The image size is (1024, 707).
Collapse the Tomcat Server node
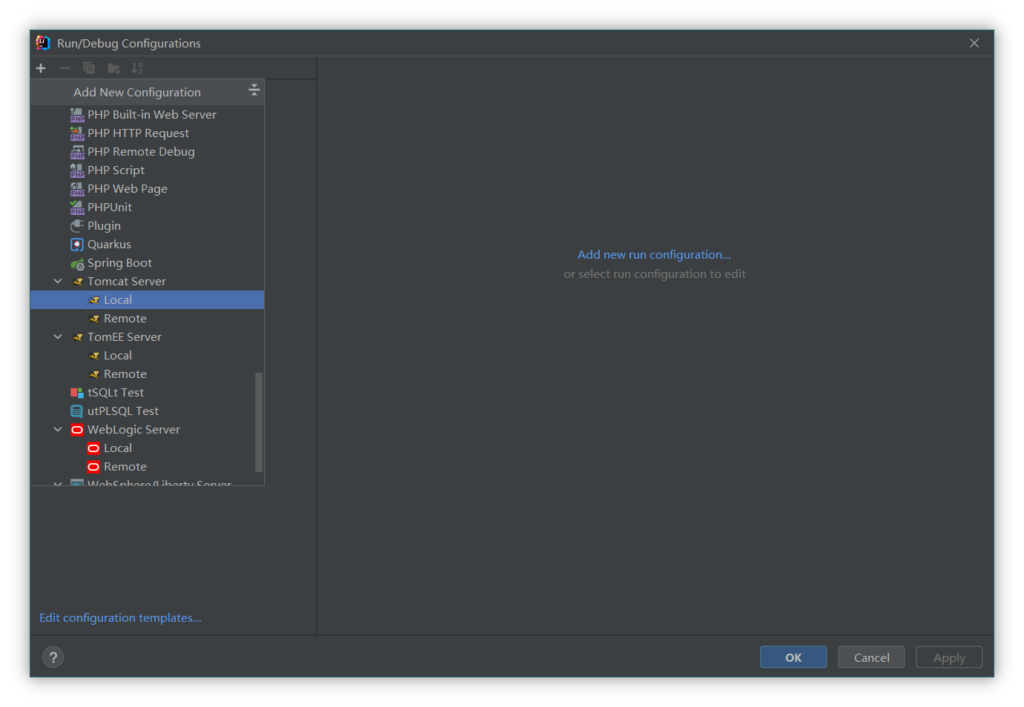[58, 281]
